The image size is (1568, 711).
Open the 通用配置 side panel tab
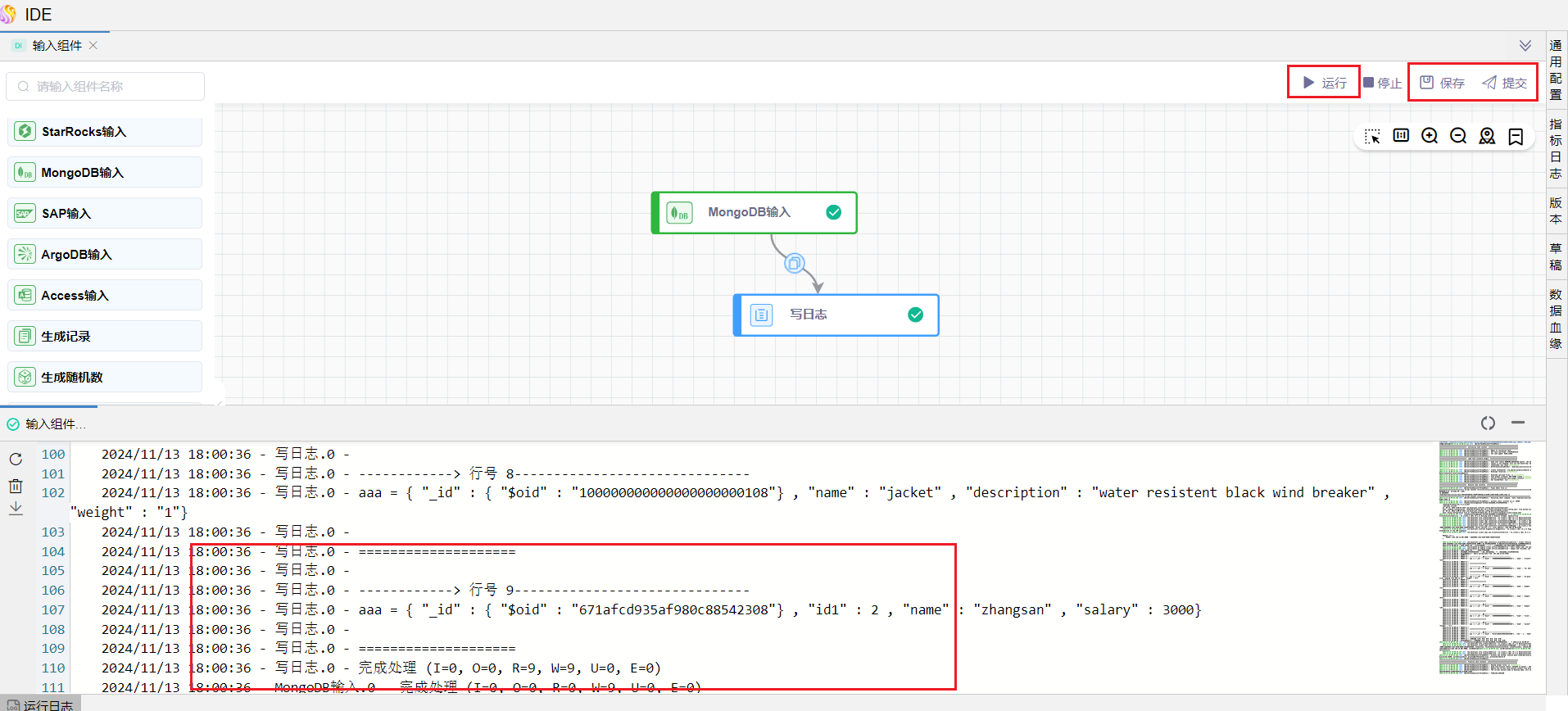point(1556,70)
